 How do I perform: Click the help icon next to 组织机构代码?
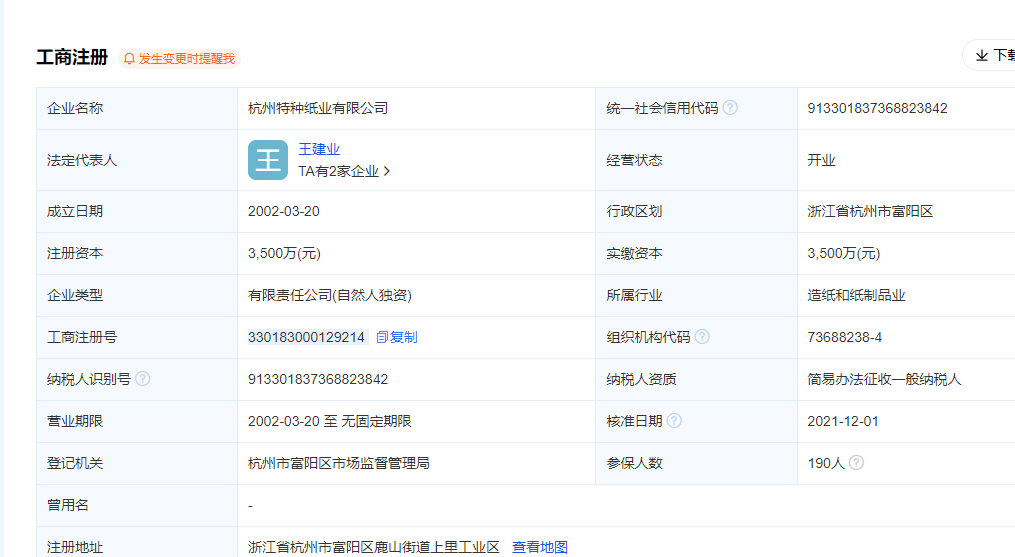[x=702, y=337]
